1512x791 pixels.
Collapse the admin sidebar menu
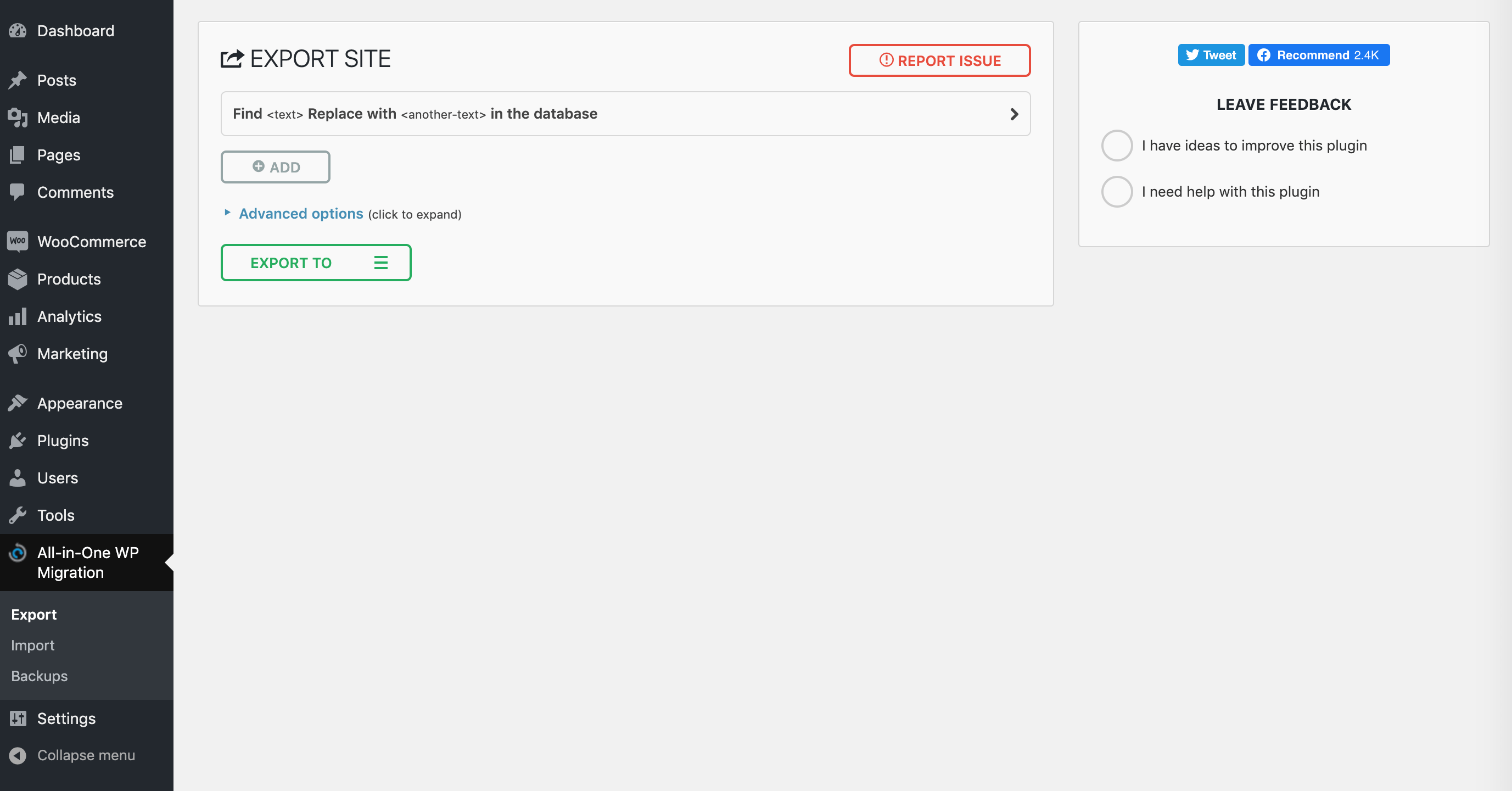point(86,756)
